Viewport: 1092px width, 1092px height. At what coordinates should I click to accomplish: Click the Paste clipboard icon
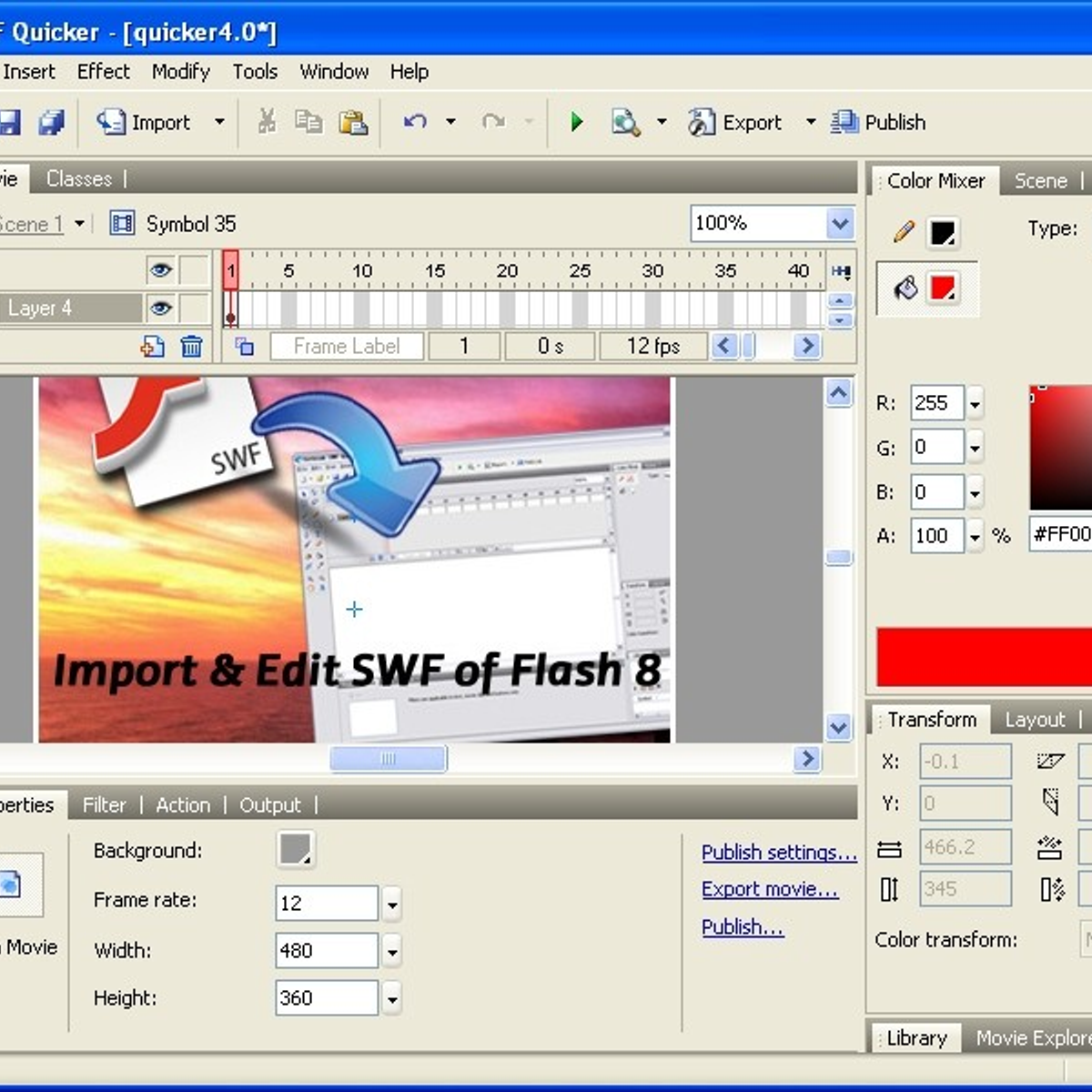tap(353, 122)
